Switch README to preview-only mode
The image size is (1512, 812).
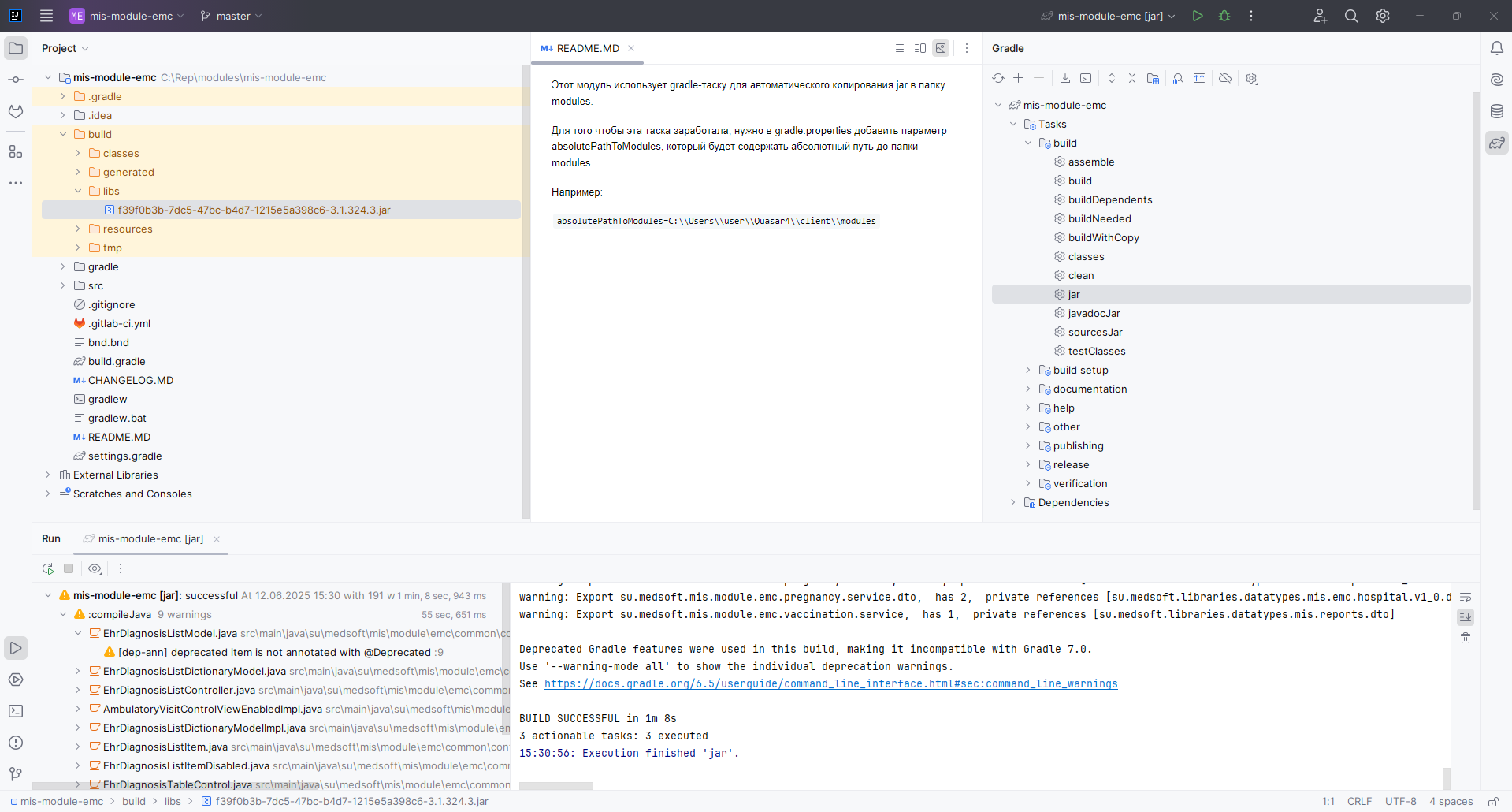(941, 48)
